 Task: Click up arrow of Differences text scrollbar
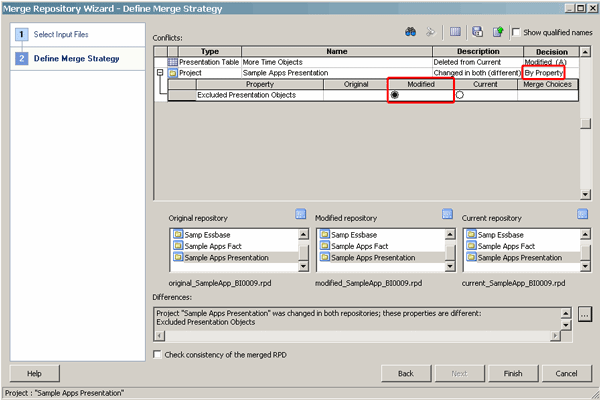[x=566, y=313]
